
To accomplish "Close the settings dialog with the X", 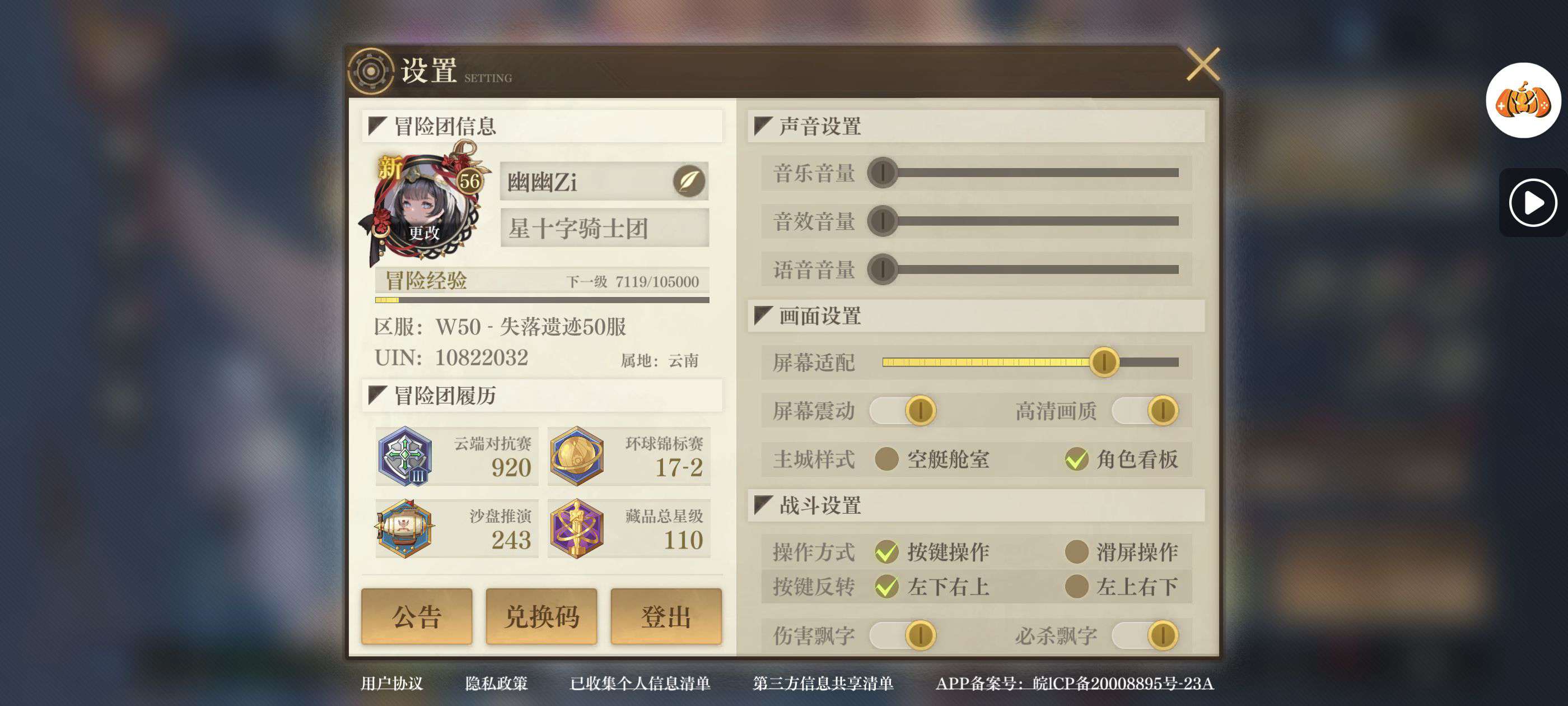I will tap(1203, 64).
